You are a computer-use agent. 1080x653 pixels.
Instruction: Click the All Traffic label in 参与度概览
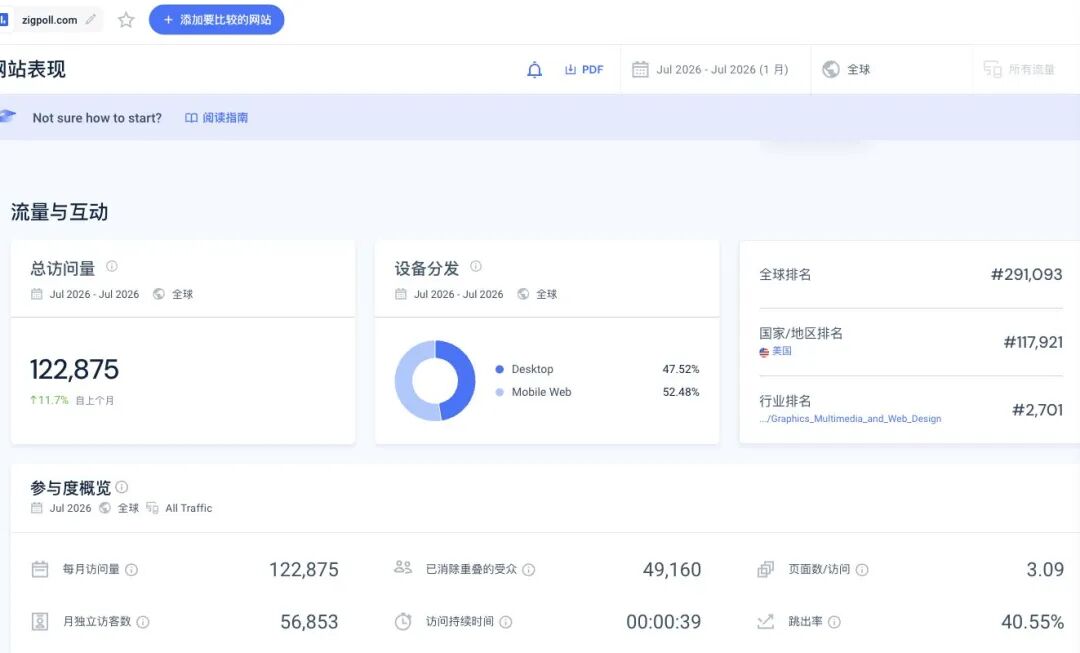pyautogui.click(x=189, y=508)
